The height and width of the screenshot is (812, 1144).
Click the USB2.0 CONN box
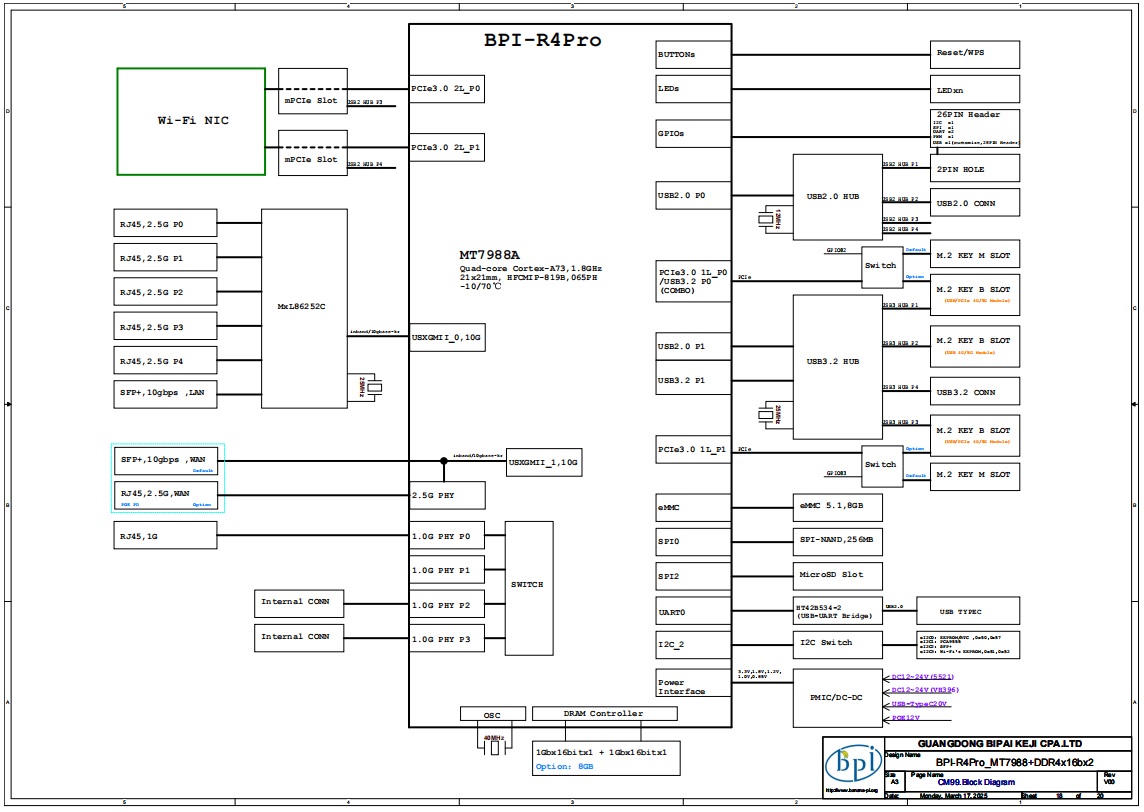click(974, 203)
